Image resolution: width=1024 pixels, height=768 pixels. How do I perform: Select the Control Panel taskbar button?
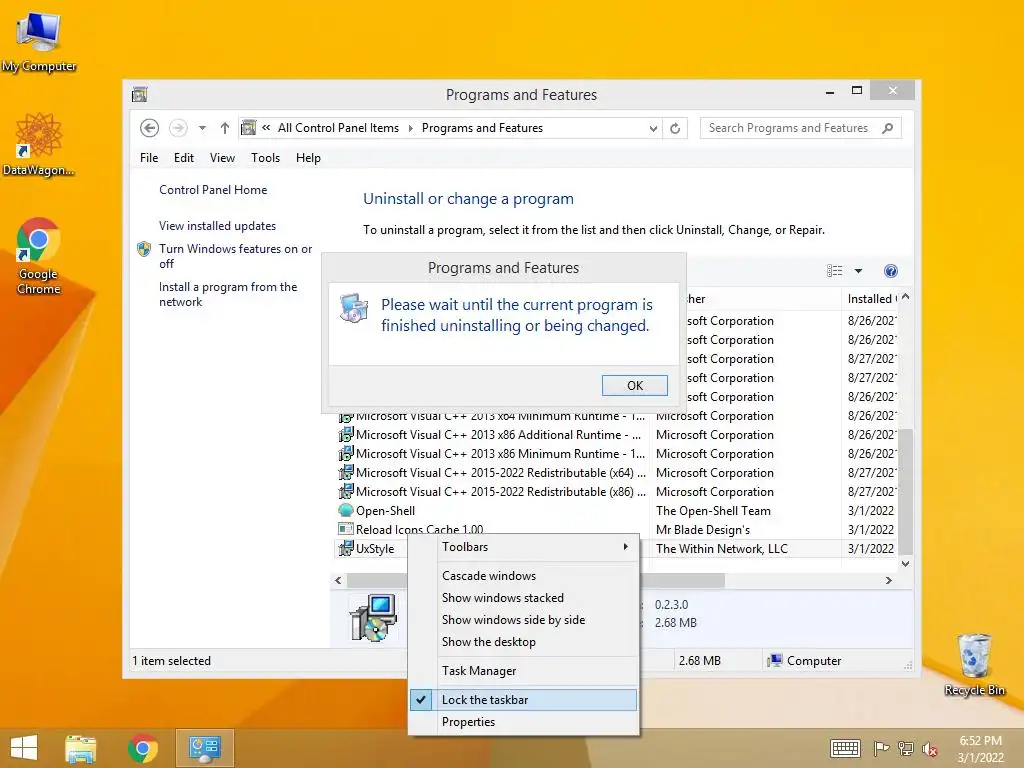click(x=204, y=748)
